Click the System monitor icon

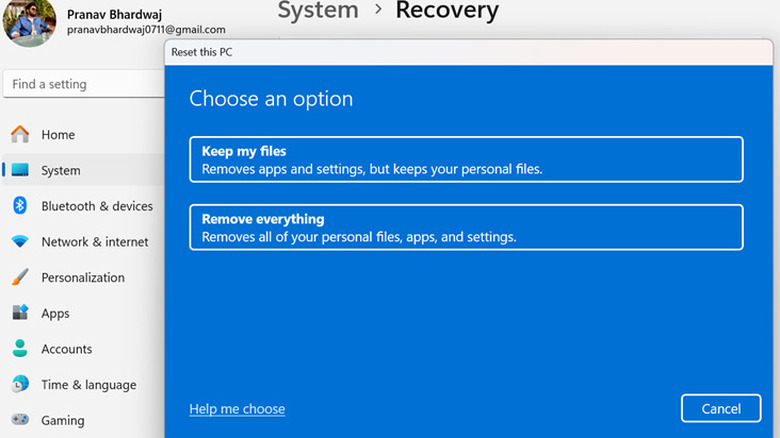[x=20, y=171]
